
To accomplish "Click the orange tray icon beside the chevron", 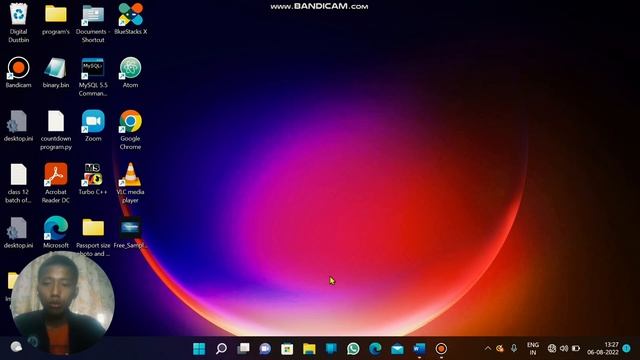I will click(500, 348).
